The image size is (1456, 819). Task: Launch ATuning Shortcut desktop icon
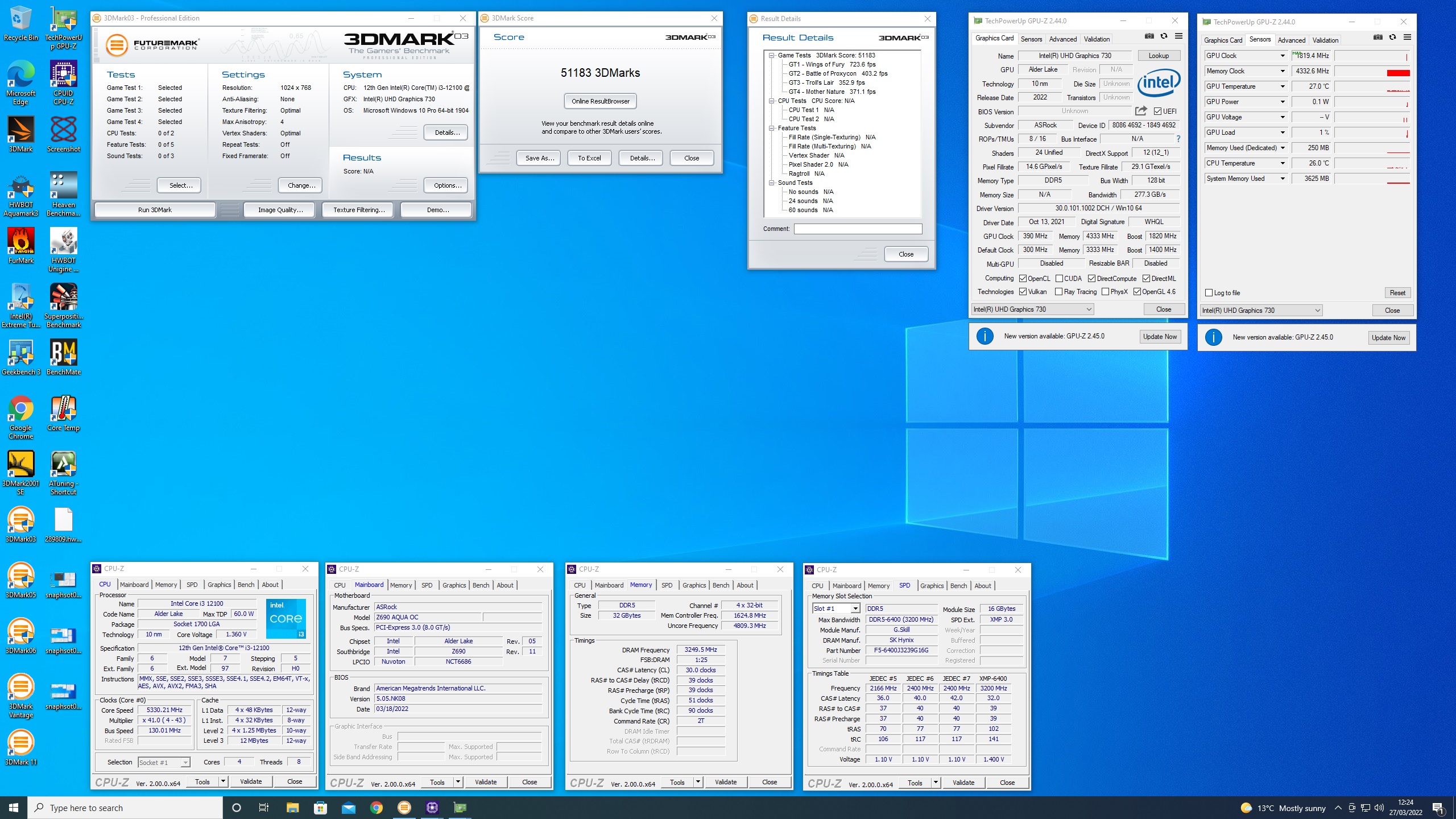[x=63, y=473]
